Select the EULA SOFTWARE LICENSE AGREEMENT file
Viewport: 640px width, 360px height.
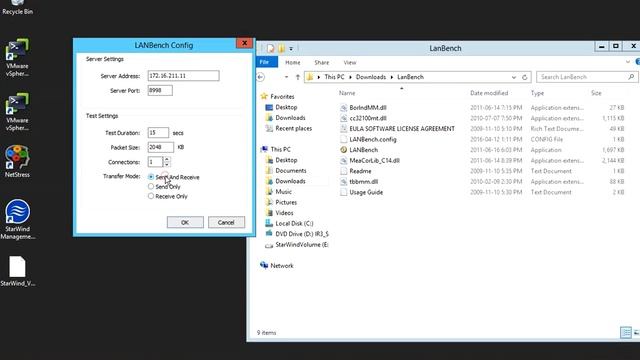pos(402,129)
